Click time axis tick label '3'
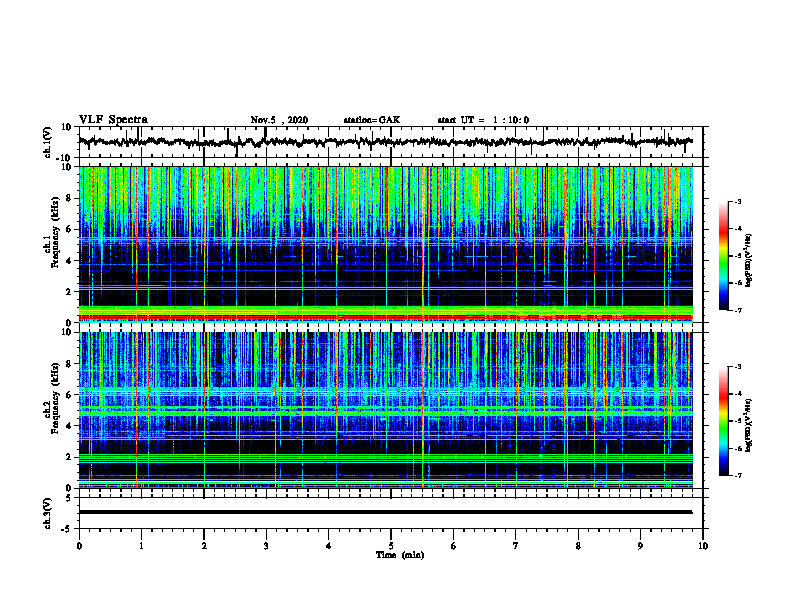The height and width of the screenshot is (612, 792). pyautogui.click(x=266, y=546)
